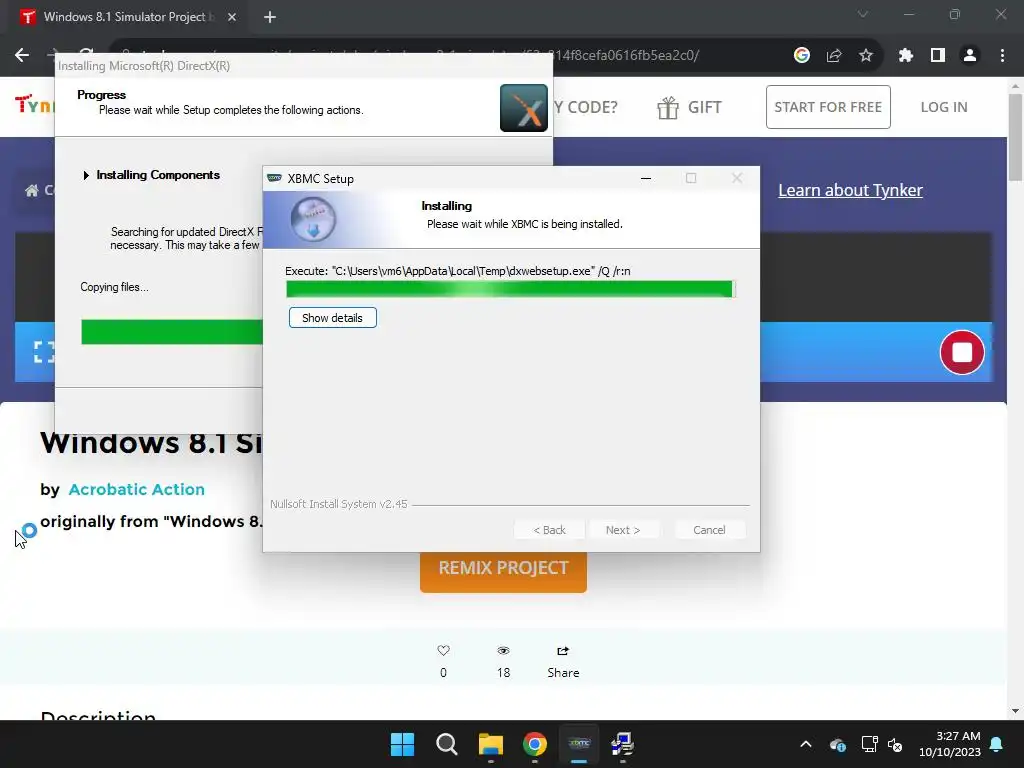Select the XBMC Setup taskbar icon
The height and width of the screenshot is (768, 1024).
click(x=579, y=744)
